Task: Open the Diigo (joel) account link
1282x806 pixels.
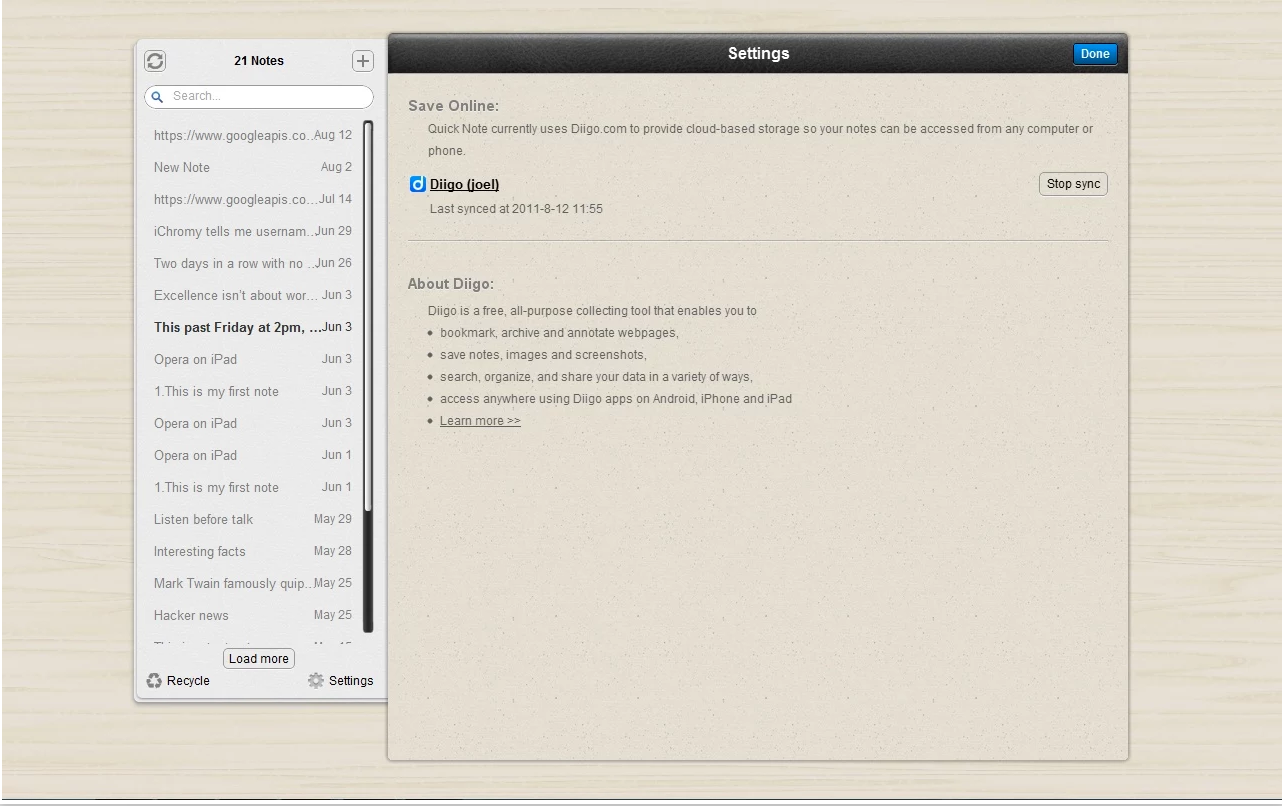Action: 464,184
